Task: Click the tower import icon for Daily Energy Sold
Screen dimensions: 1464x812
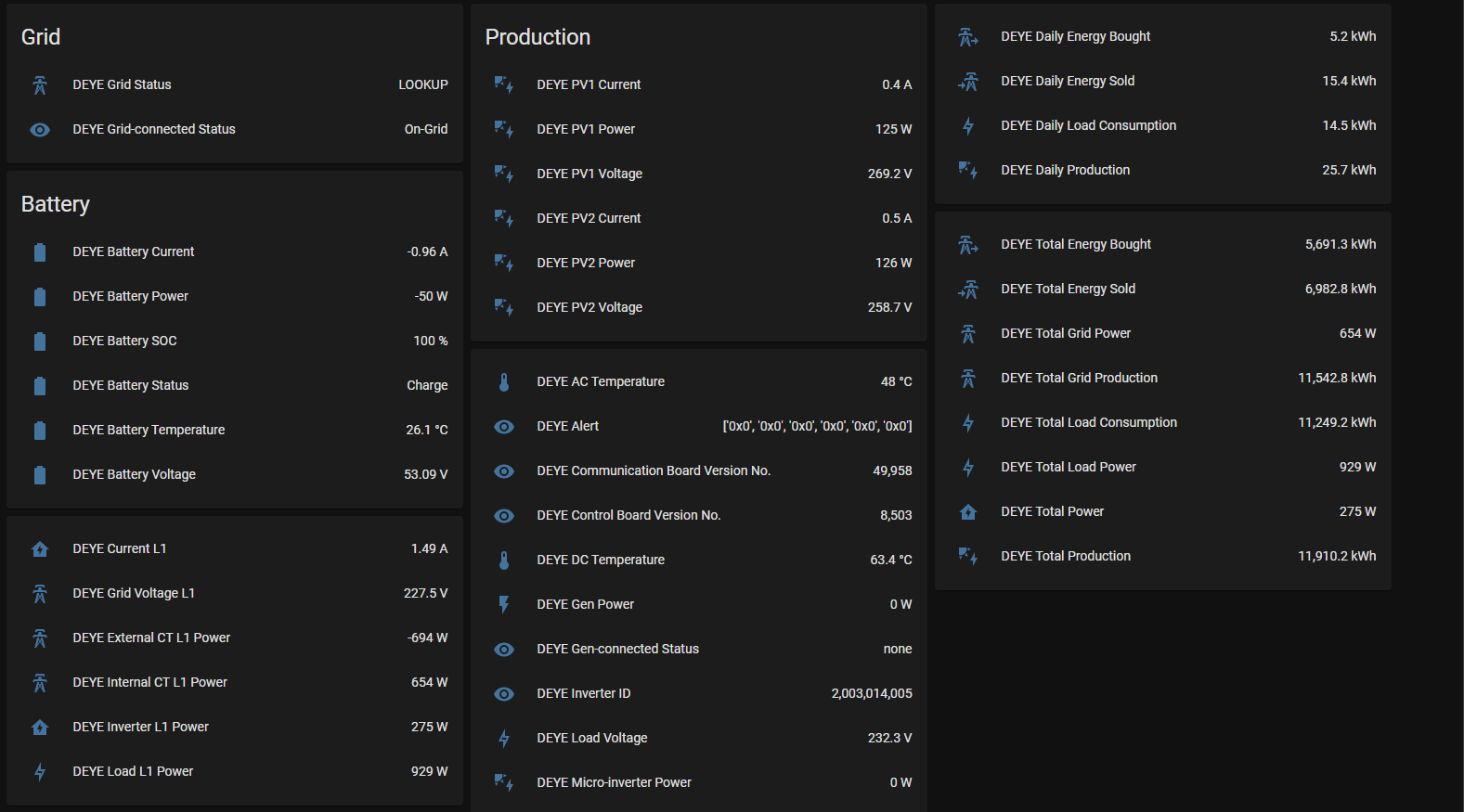Action: tap(968, 82)
